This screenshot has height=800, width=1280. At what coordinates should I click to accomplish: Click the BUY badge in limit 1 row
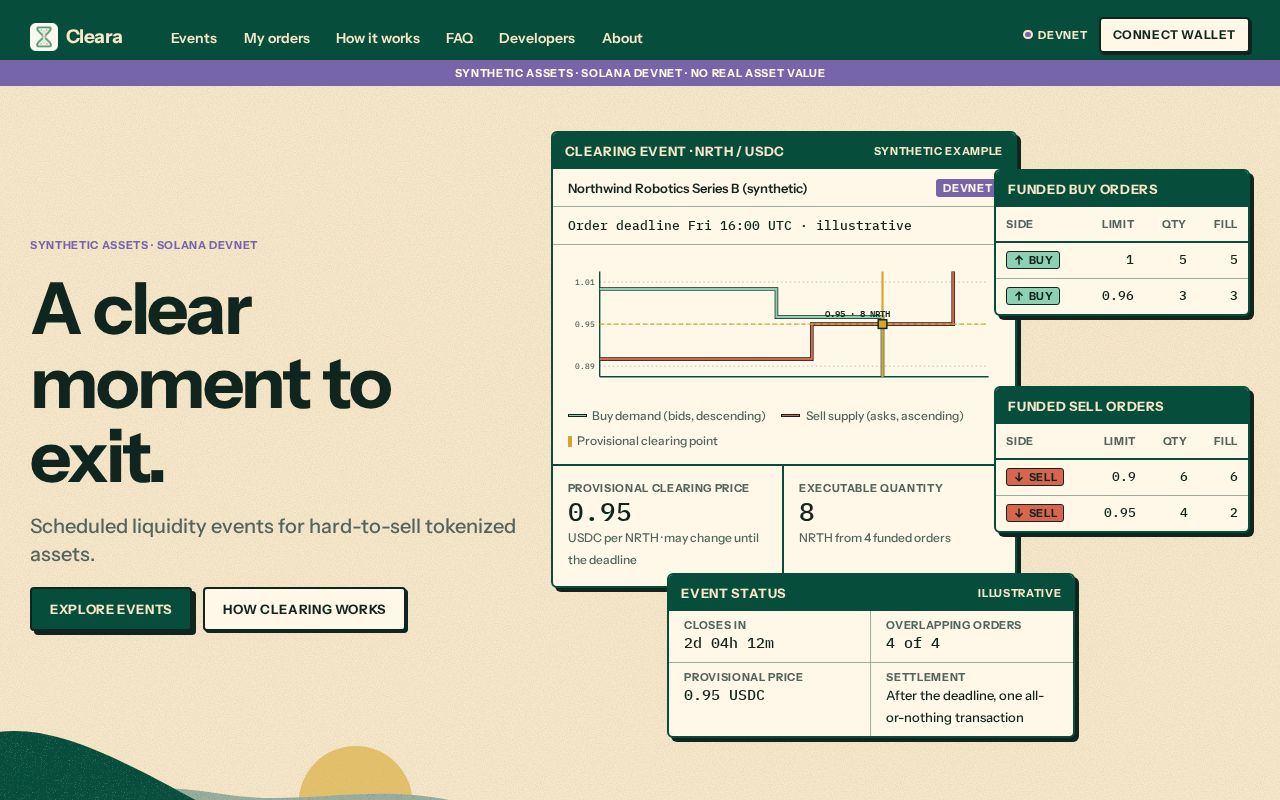click(1033, 260)
